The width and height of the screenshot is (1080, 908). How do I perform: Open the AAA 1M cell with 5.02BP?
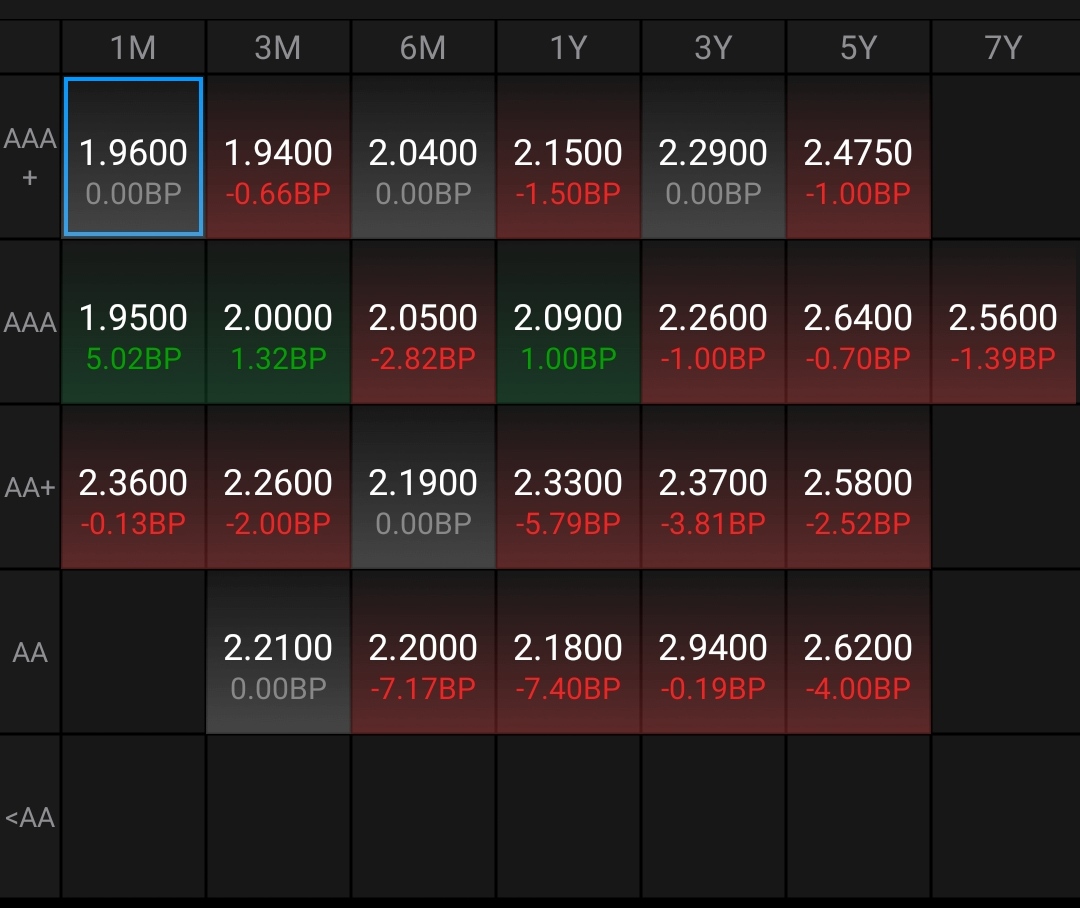134,322
